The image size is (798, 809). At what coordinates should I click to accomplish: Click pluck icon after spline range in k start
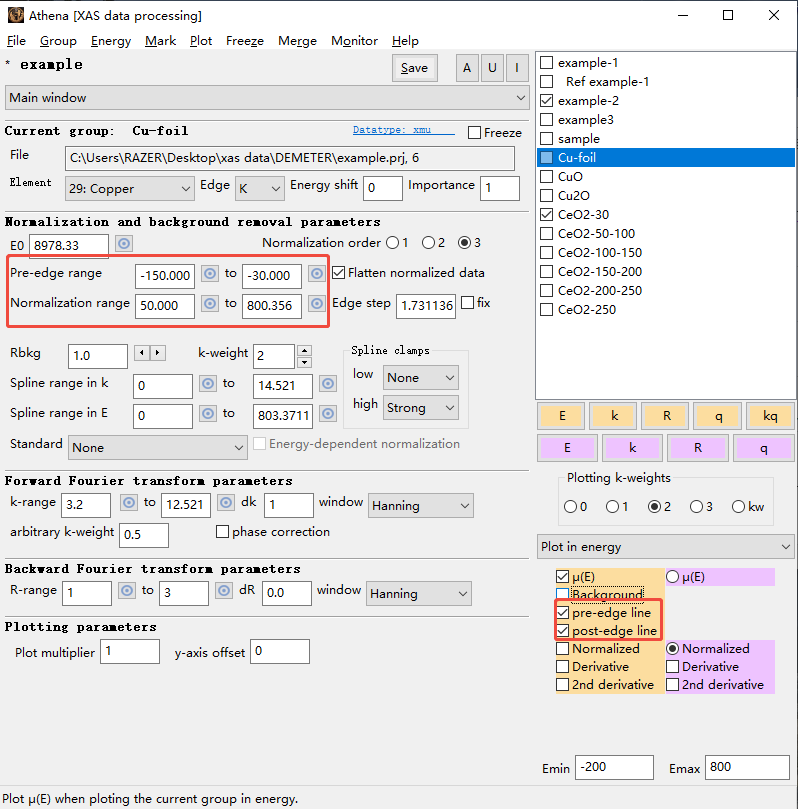coord(208,384)
